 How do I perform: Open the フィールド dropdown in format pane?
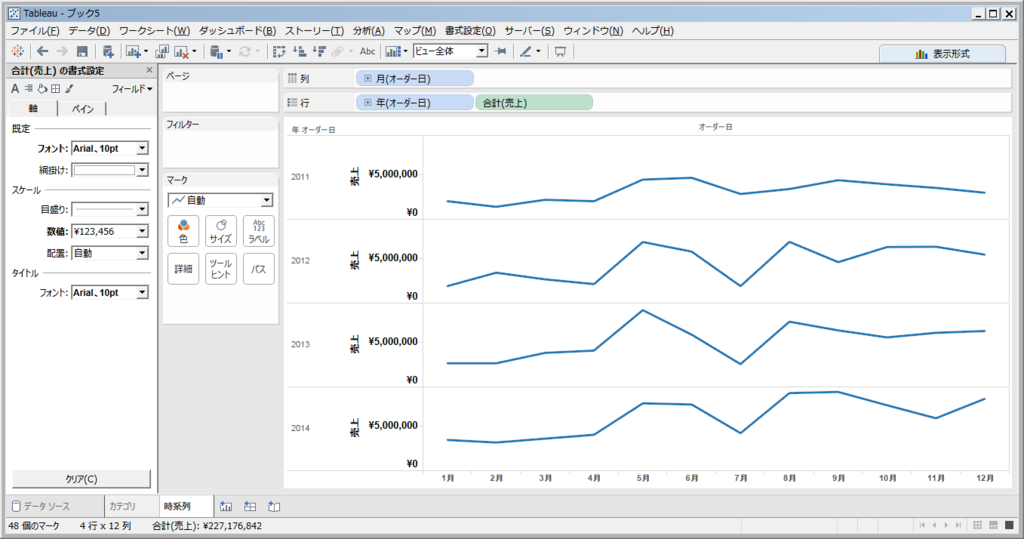[x=132, y=89]
